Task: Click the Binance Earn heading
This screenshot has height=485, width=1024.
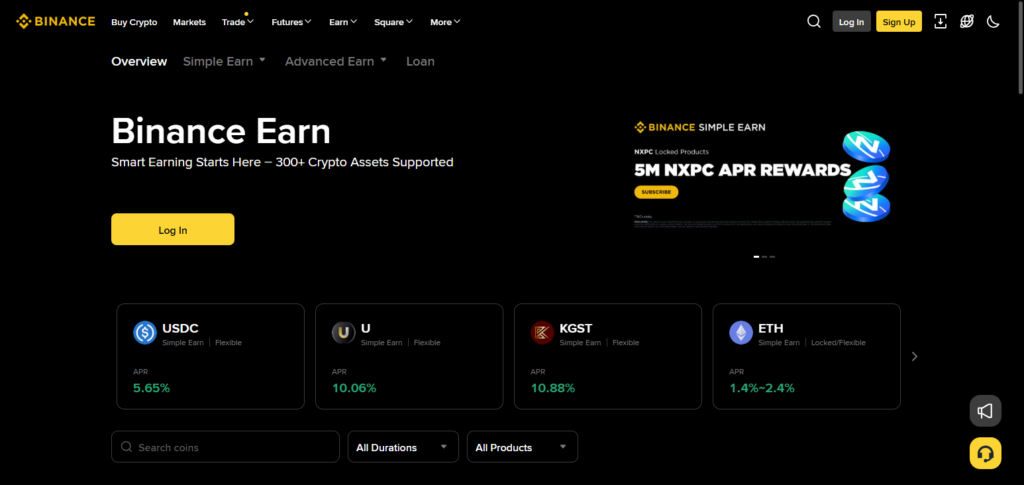Action: pyautogui.click(x=221, y=131)
